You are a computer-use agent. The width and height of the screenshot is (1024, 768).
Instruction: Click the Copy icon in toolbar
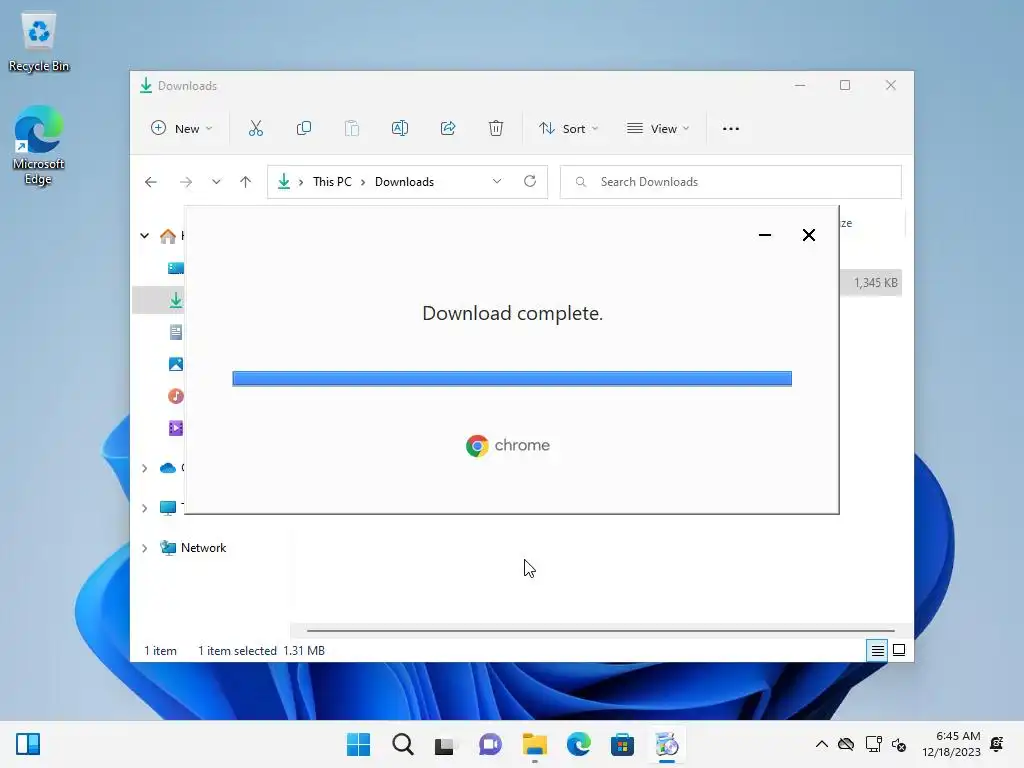(304, 129)
